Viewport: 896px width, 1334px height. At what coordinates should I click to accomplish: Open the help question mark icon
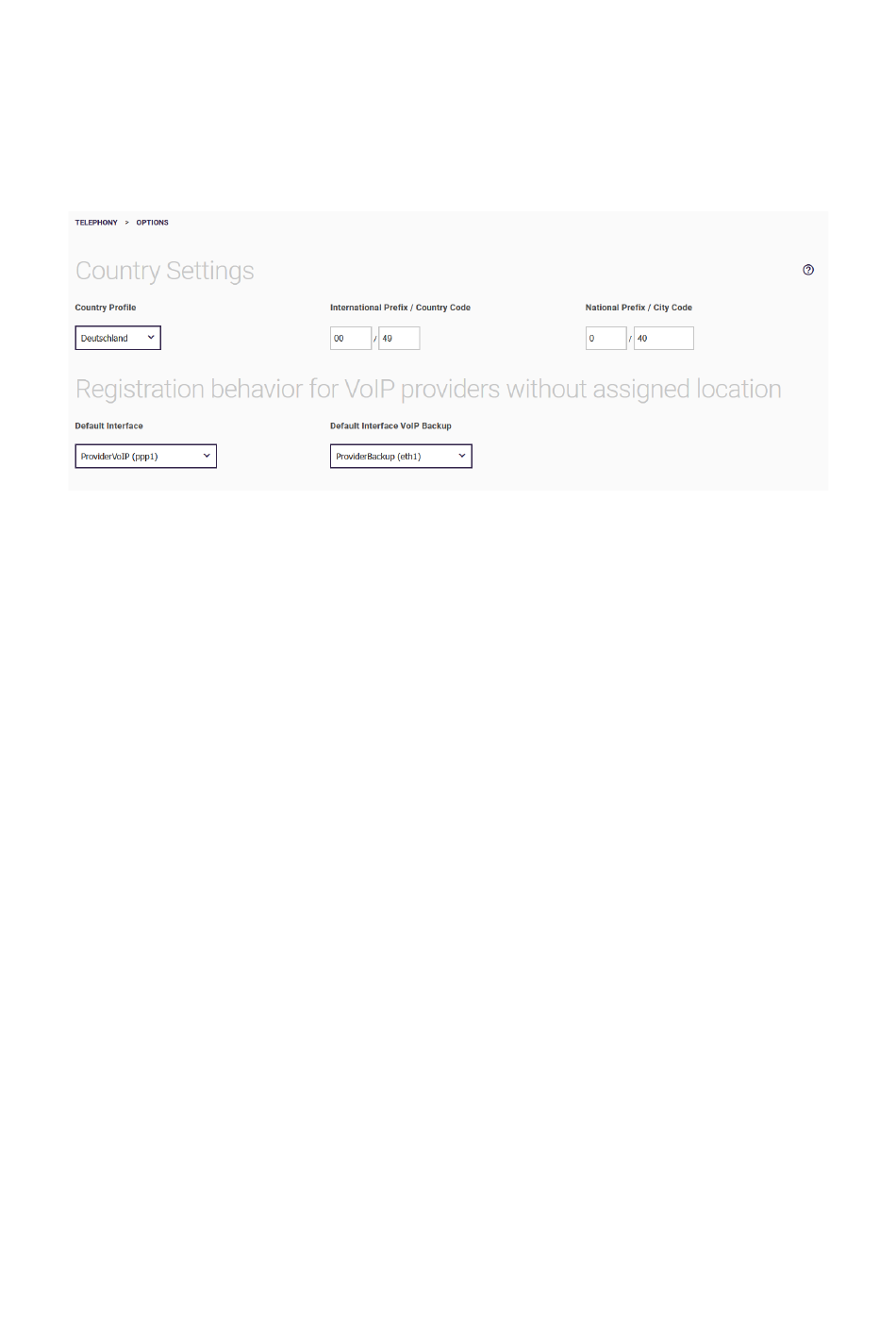point(808,270)
